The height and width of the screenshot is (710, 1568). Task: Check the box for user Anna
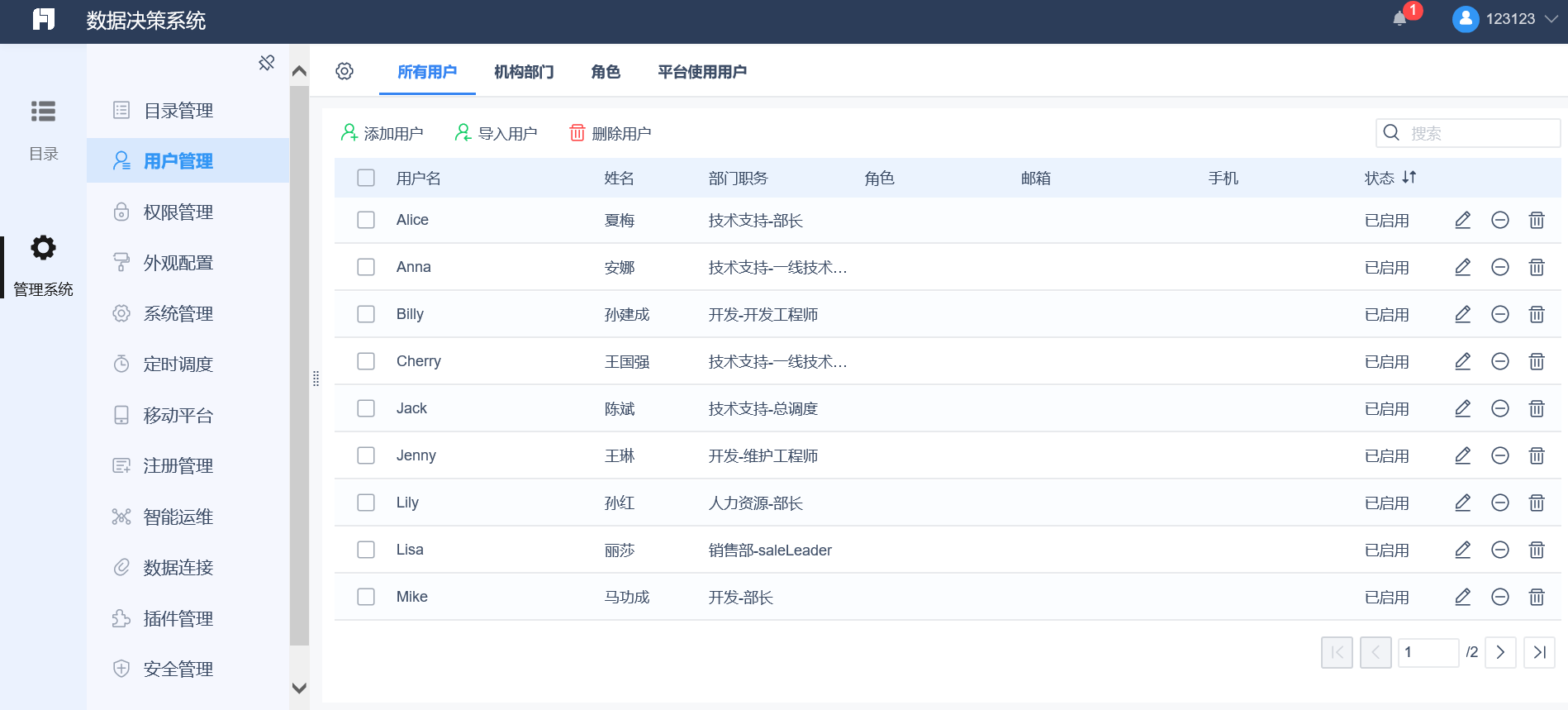pos(366,267)
